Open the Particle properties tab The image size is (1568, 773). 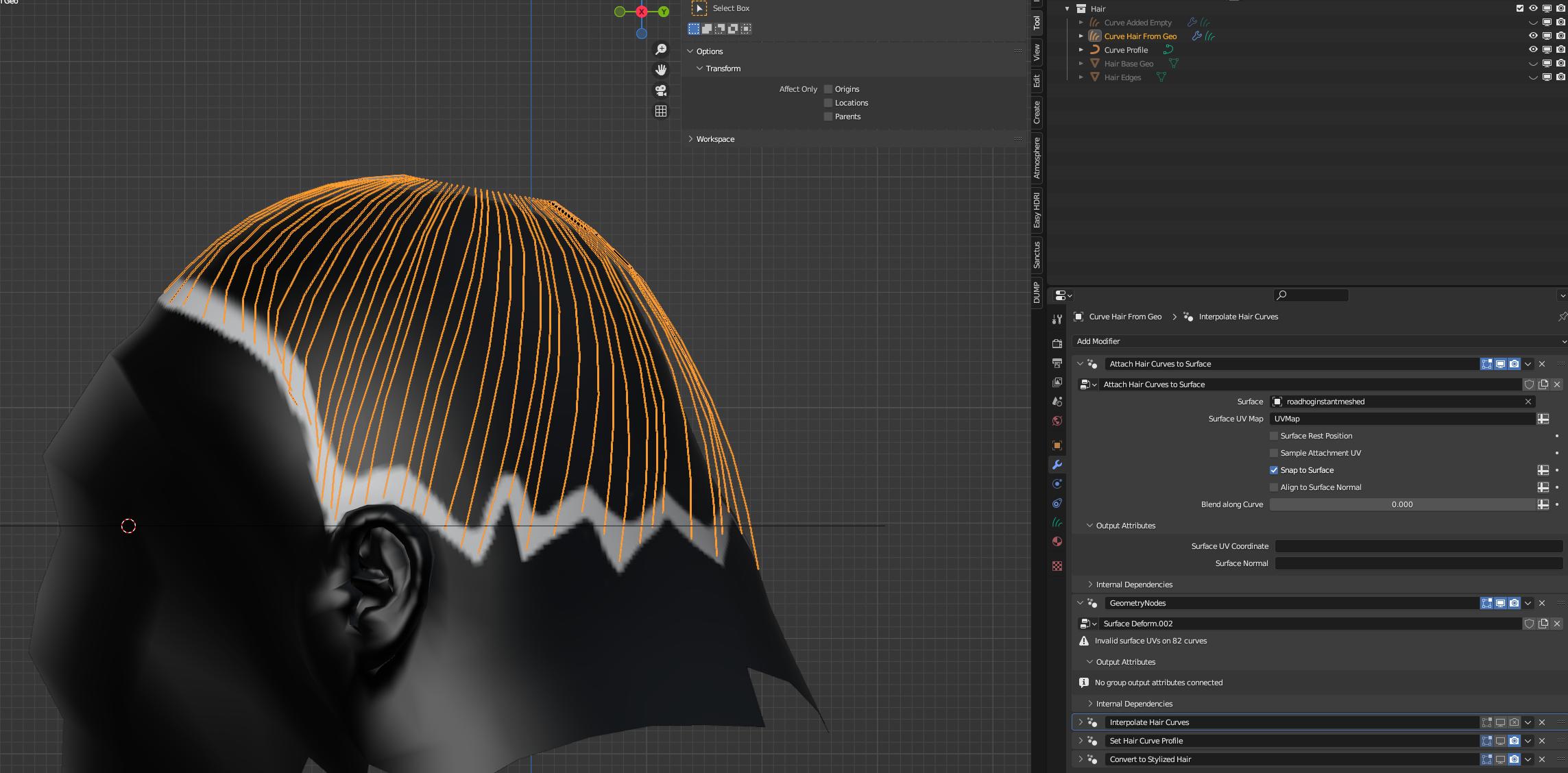tap(1058, 482)
